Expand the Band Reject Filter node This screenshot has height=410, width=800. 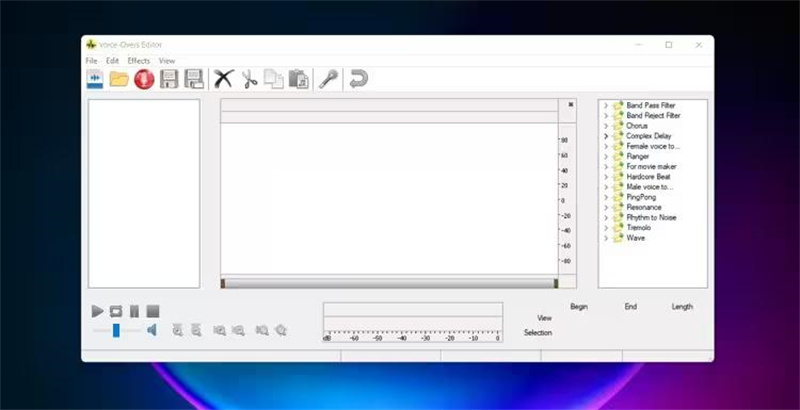tap(606, 116)
